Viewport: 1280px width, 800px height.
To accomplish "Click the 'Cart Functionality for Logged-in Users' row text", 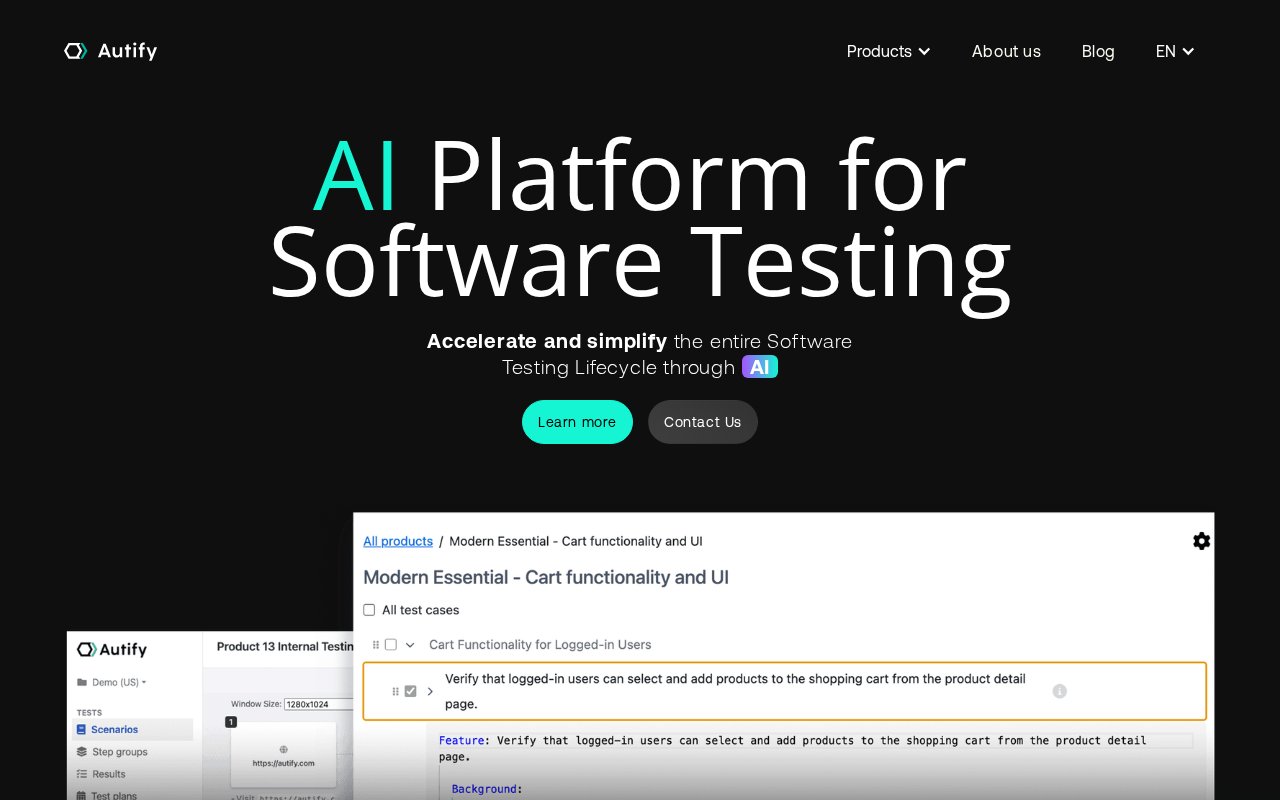I will [x=540, y=645].
